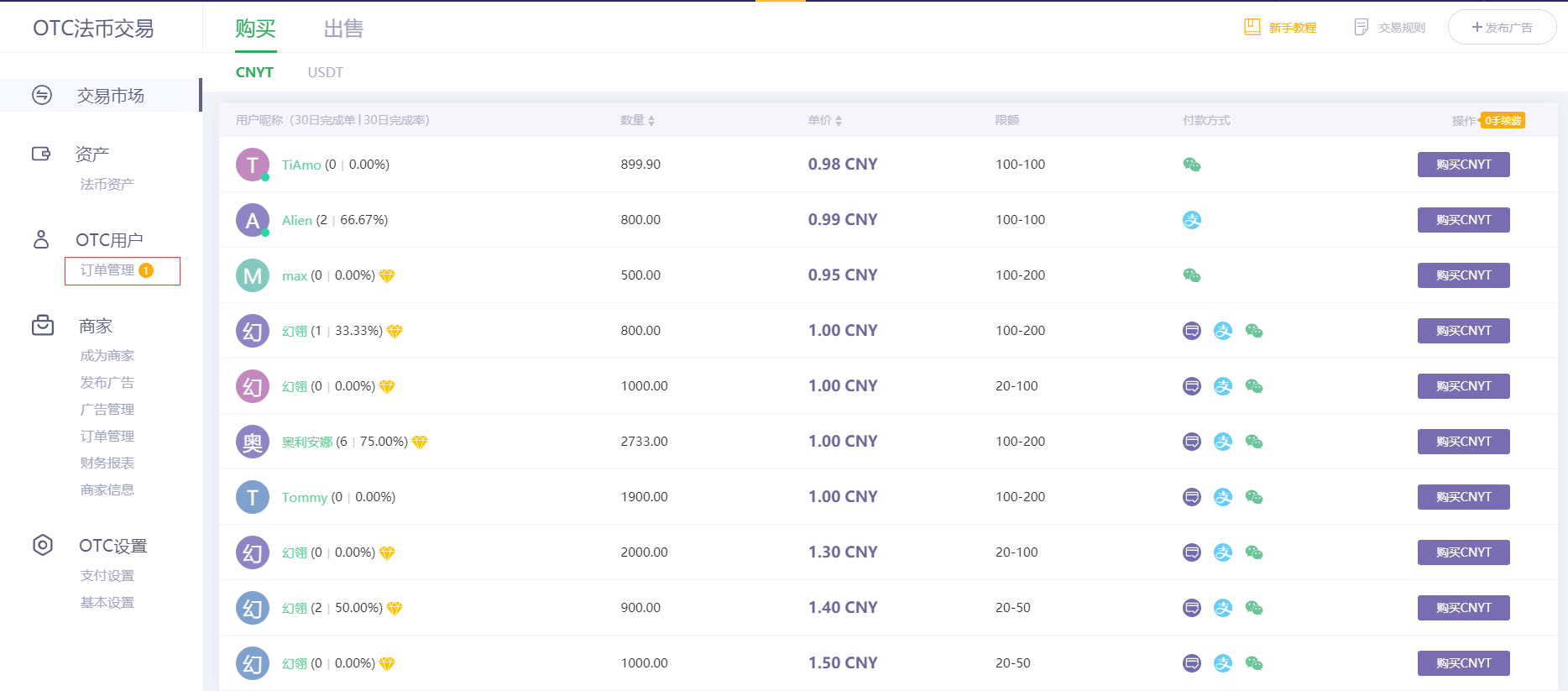Click 购买CNYT for 1.40 CNY offer
The image size is (1568, 691).
coord(1463,608)
